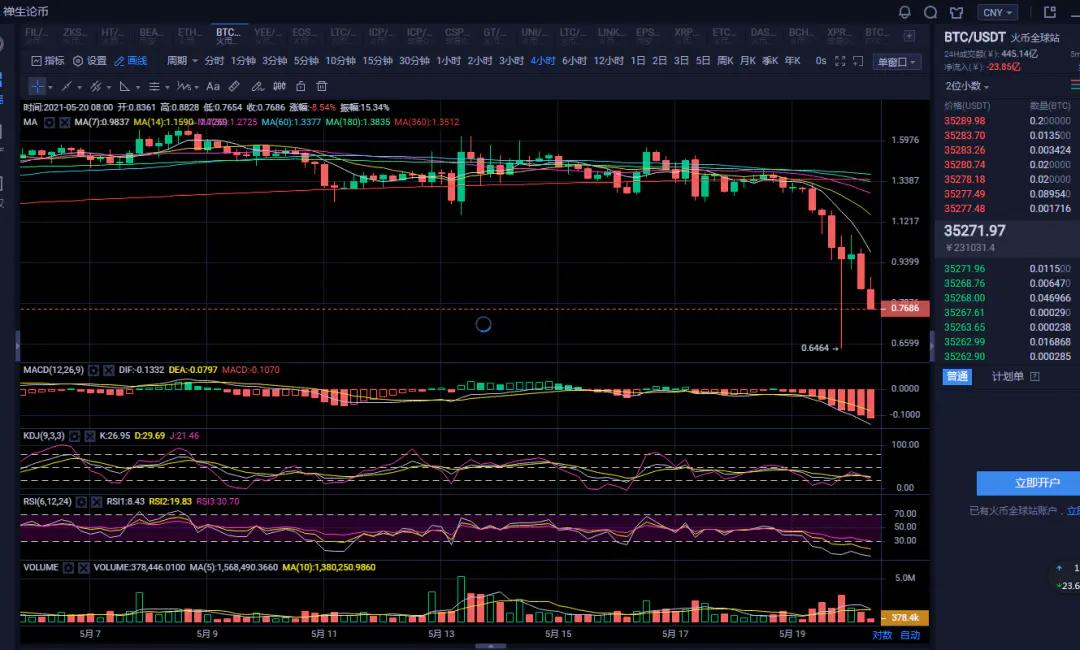Click the pop-out window icon in title bar

[x=1050, y=12]
